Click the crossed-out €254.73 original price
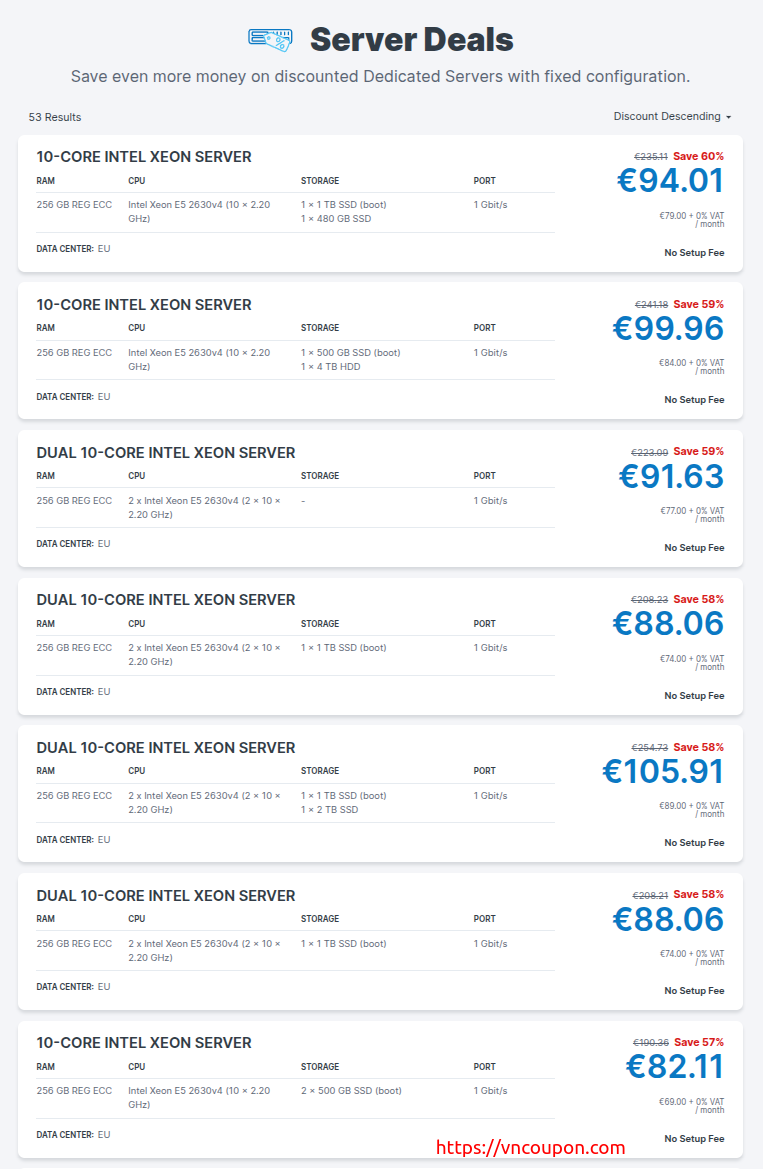The width and height of the screenshot is (763, 1169). coord(650,748)
